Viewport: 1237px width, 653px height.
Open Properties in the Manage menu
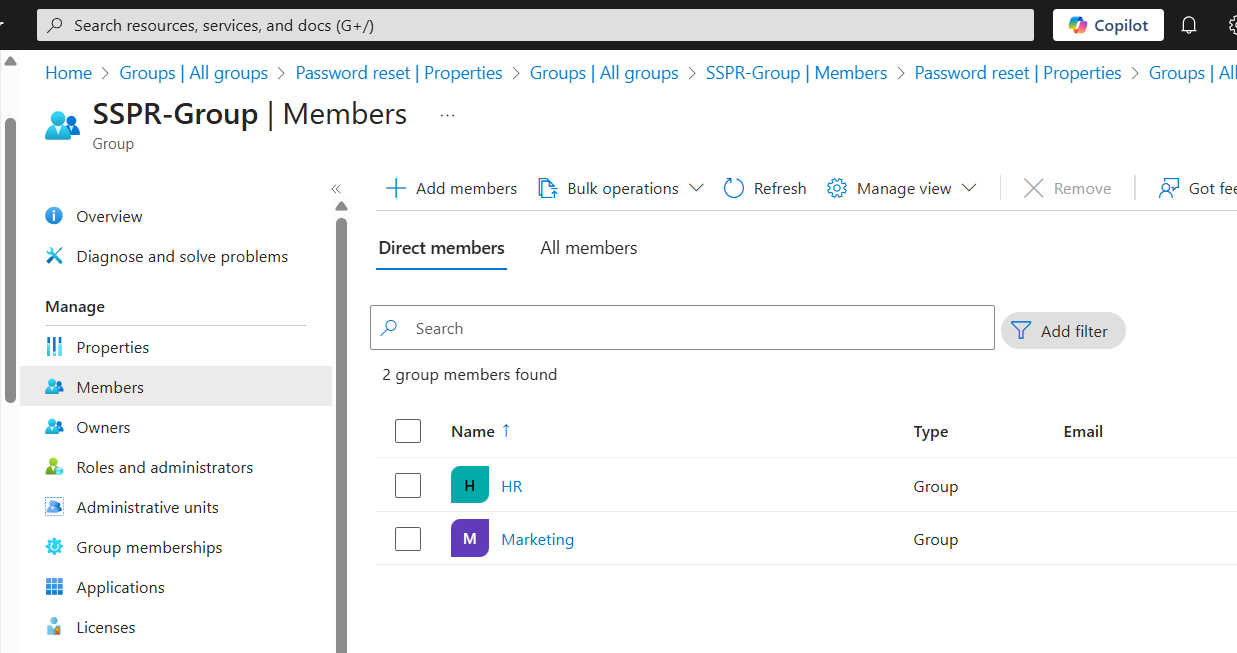[112, 347]
